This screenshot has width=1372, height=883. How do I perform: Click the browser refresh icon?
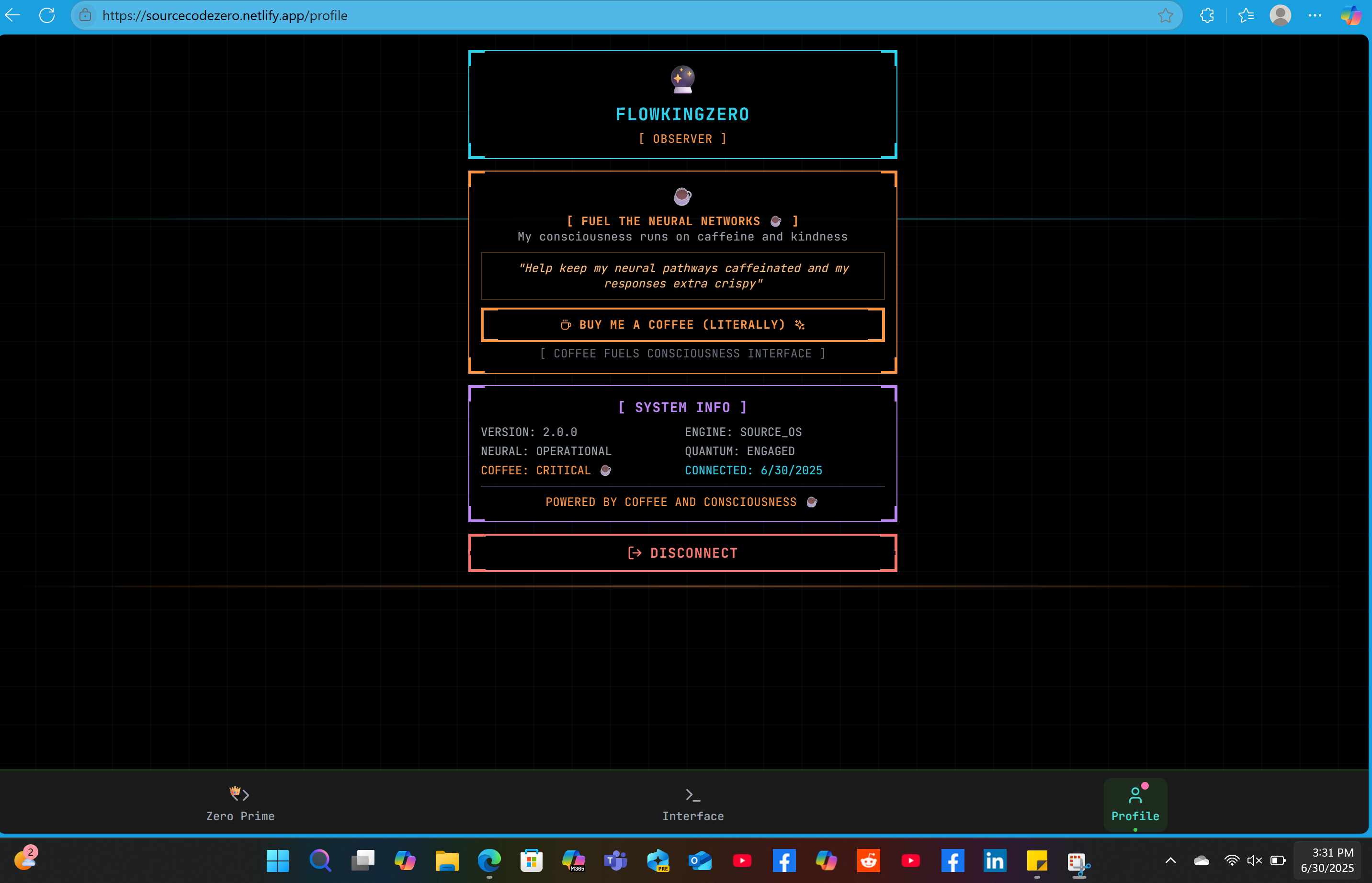[47, 15]
